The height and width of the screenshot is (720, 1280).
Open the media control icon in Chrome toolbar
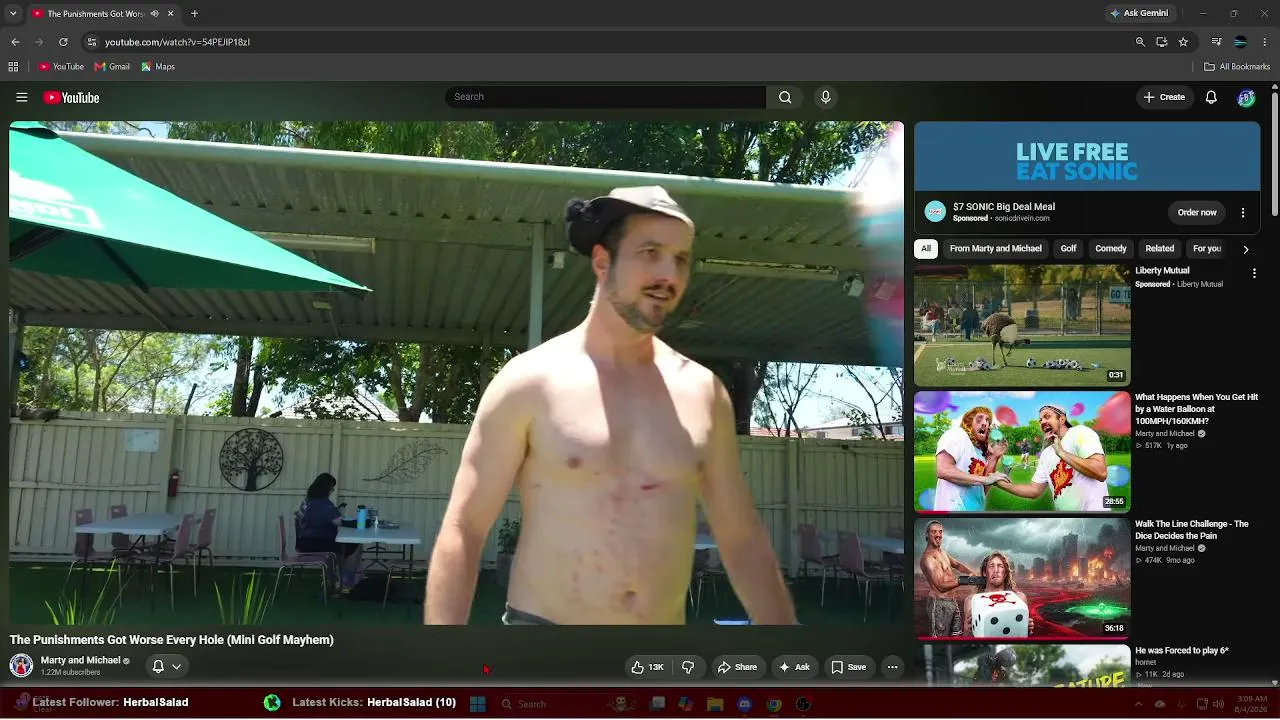(x=1216, y=42)
